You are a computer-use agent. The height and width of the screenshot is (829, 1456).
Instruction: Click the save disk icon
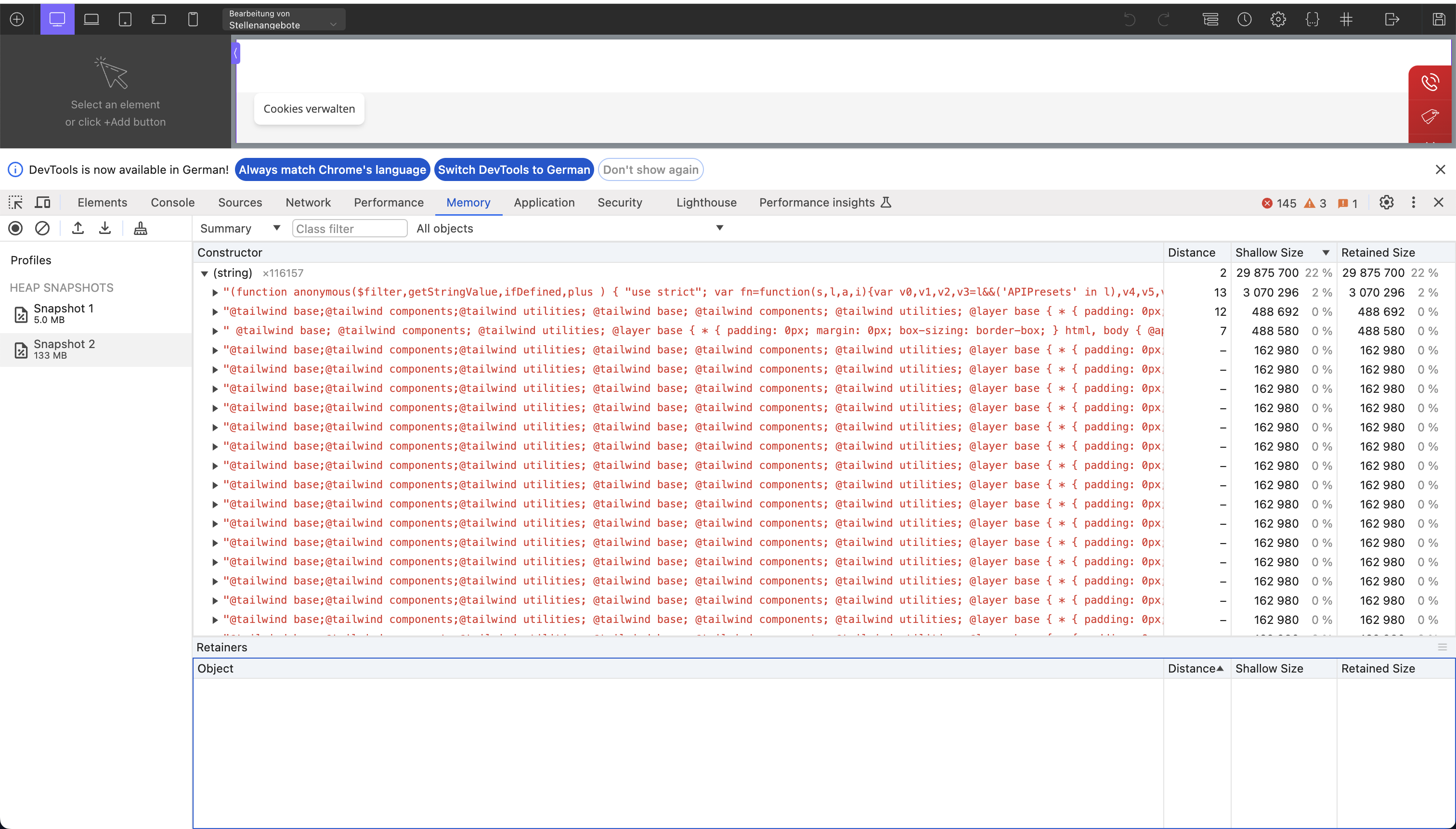click(x=1439, y=19)
